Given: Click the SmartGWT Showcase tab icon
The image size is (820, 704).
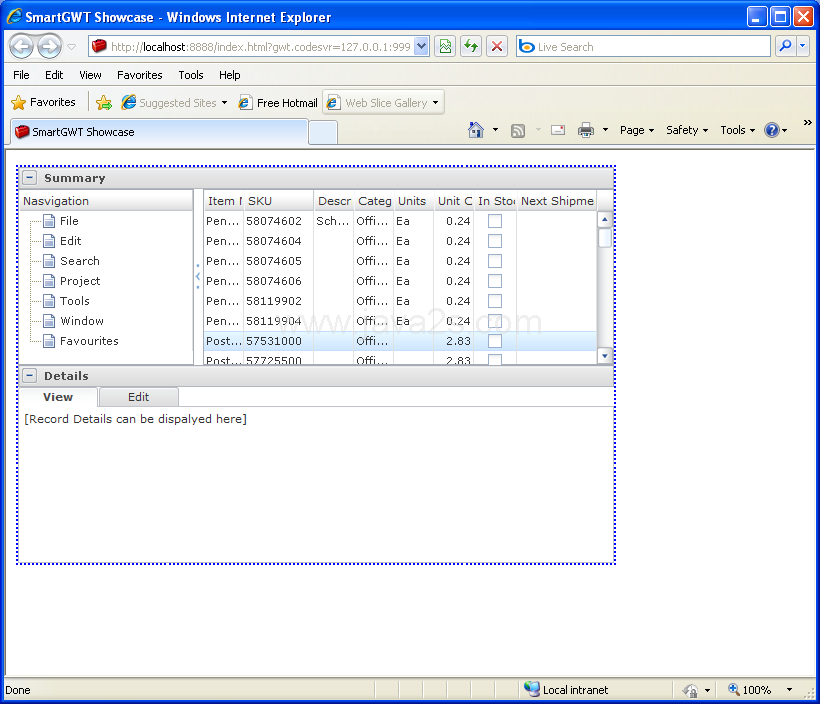Looking at the screenshot, I should point(22,132).
